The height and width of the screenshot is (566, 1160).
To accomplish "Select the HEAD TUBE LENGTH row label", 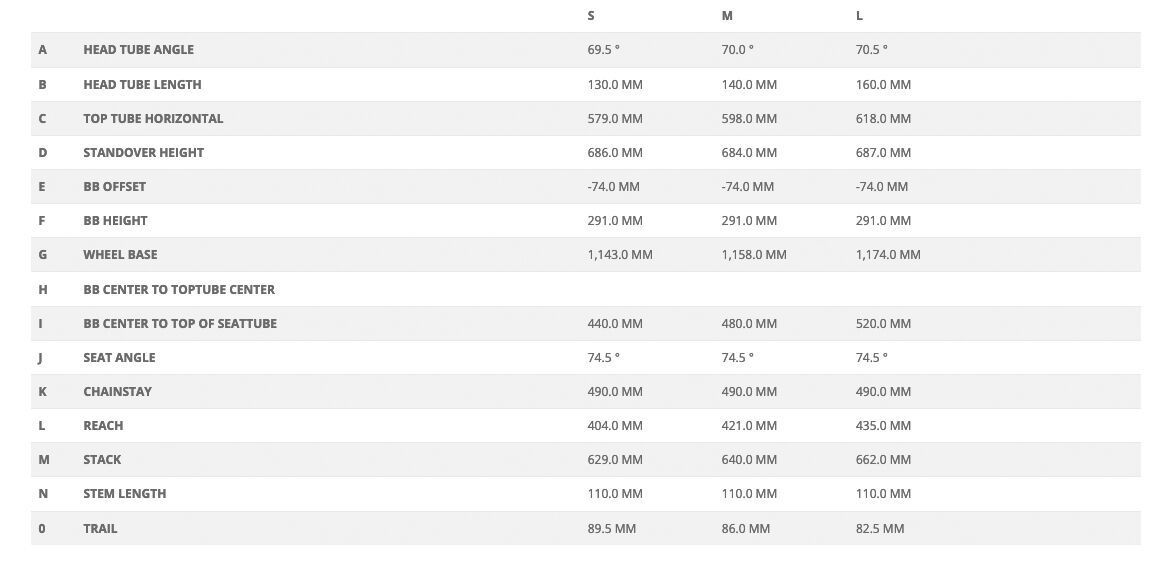I will coord(142,85).
